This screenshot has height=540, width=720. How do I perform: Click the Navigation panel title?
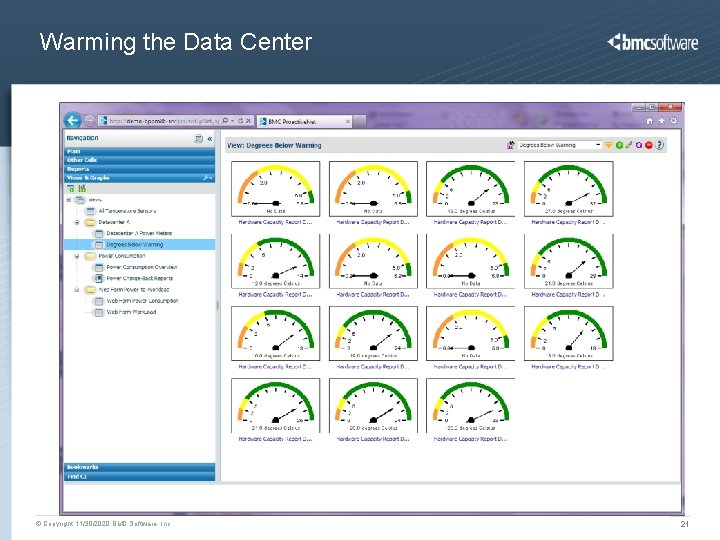click(x=82, y=138)
